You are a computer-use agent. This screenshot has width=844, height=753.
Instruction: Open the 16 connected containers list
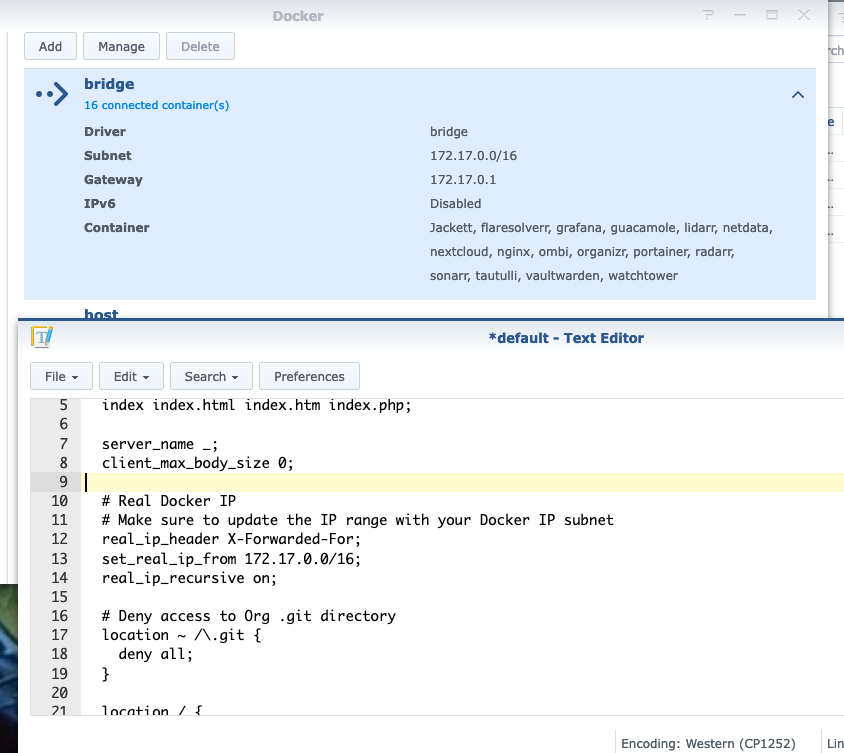[156, 105]
